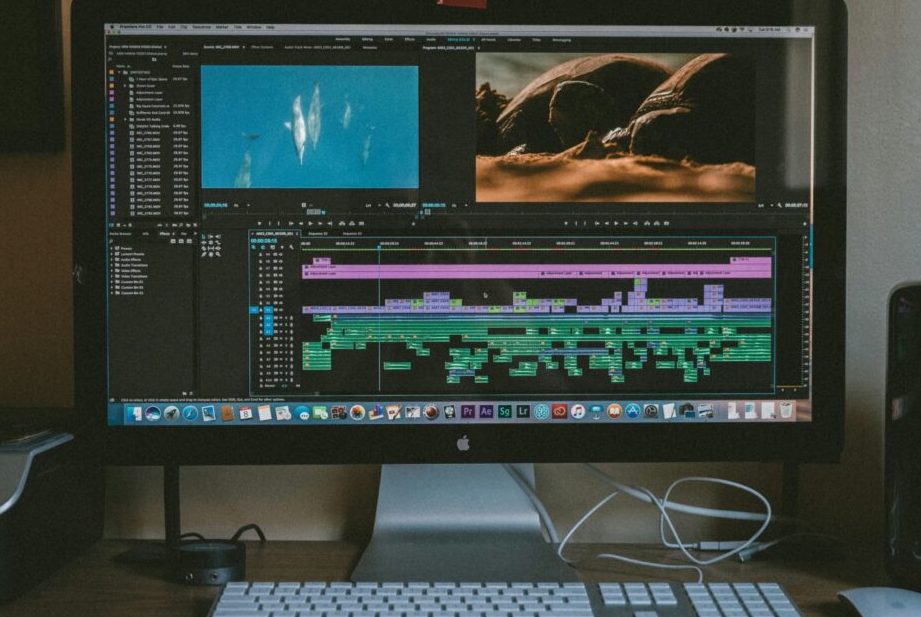The image size is (921, 617).
Task: Open iTunes from the Dock
Action: [x=578, y=411]
